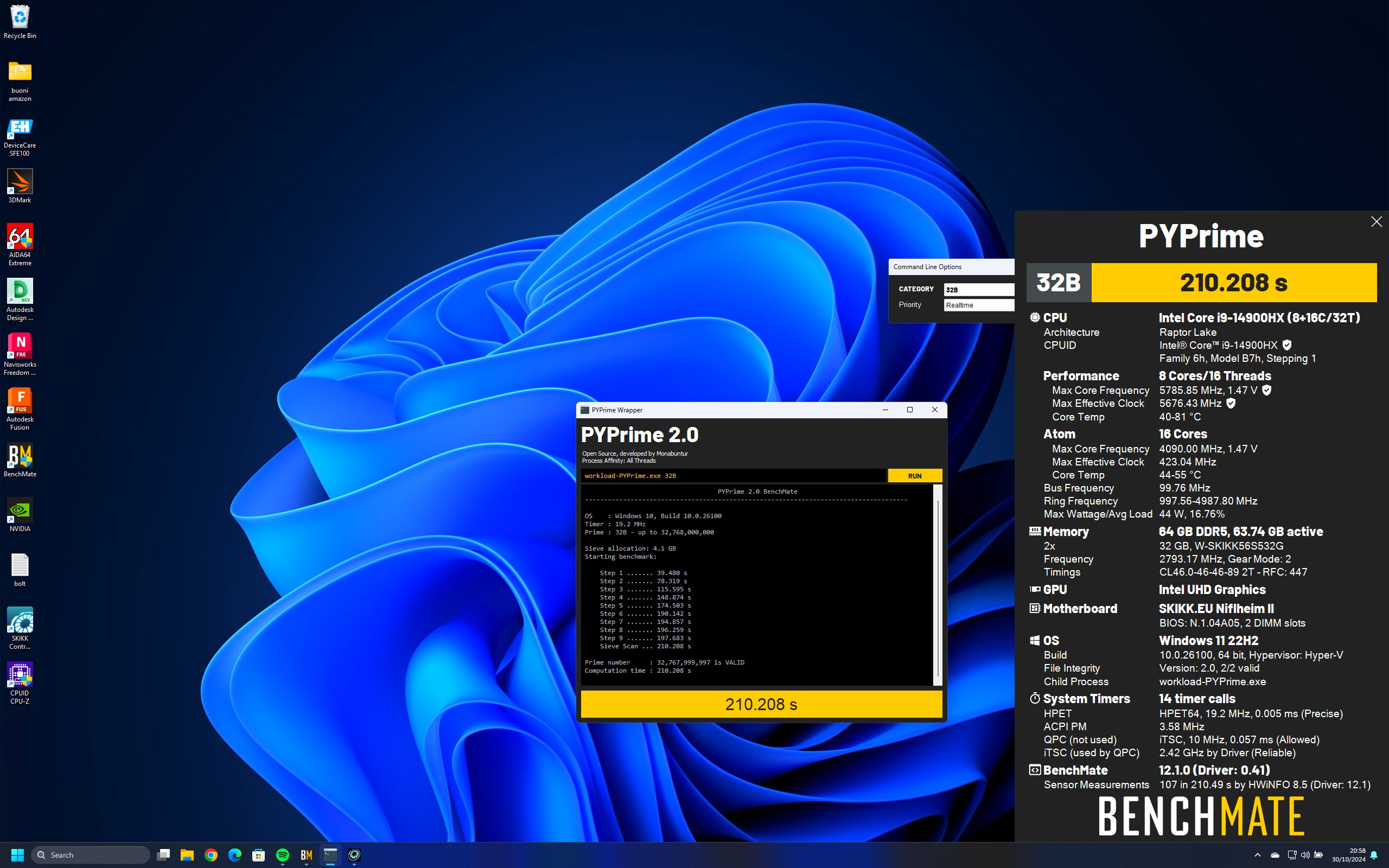Click the Intel Core i9-14900HX CPU name
This screenshot has width=1389, height=868.
1259,317
